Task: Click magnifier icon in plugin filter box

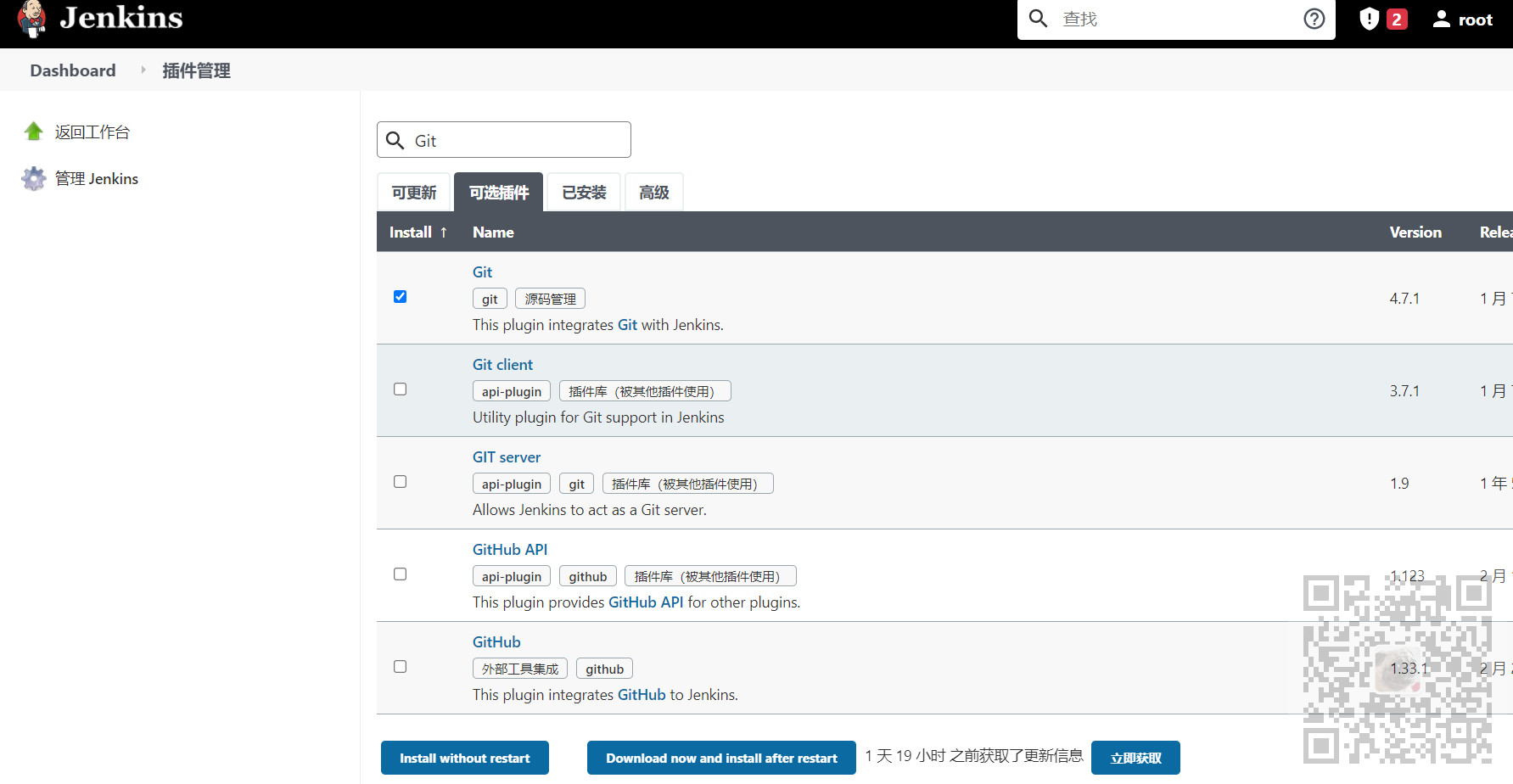Action: pyautogui.click(x=395, y=140)
